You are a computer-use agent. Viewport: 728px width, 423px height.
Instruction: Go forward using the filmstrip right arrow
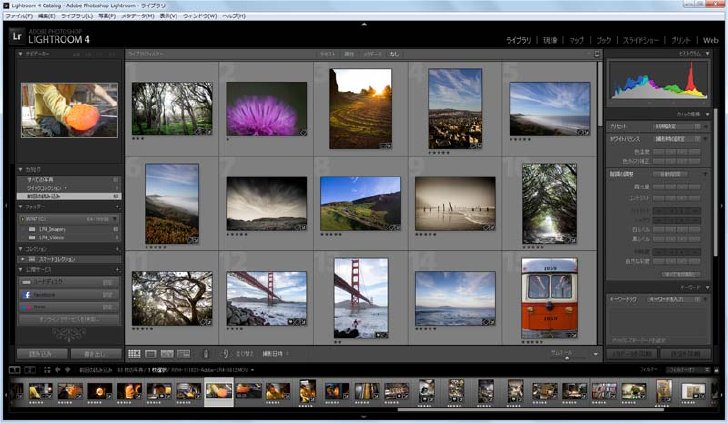tap(67, 370)
